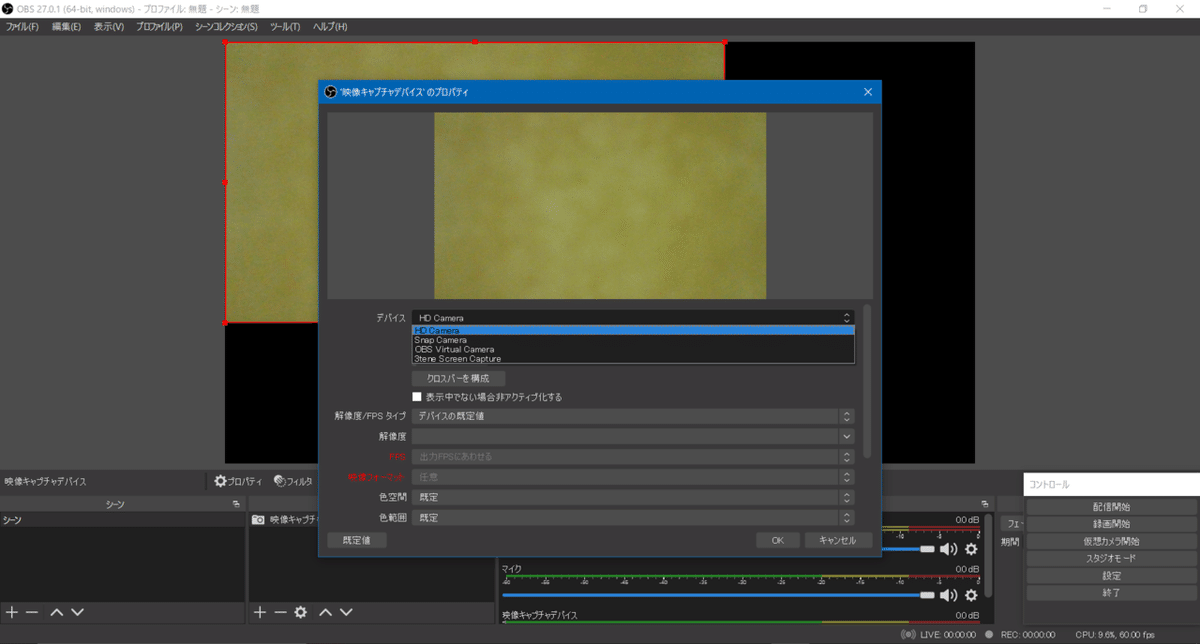Open the ツール(T) menu
1200x644 pixels.
pyautogui.click(x=285, y=26)
